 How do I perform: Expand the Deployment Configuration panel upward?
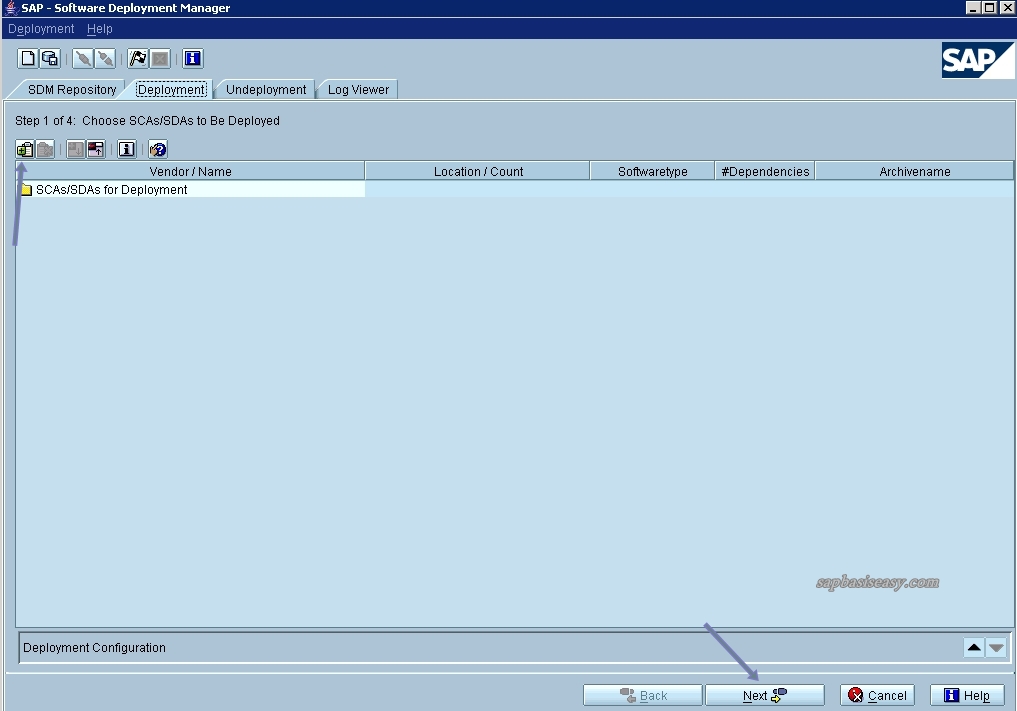[x=973, y=647]
